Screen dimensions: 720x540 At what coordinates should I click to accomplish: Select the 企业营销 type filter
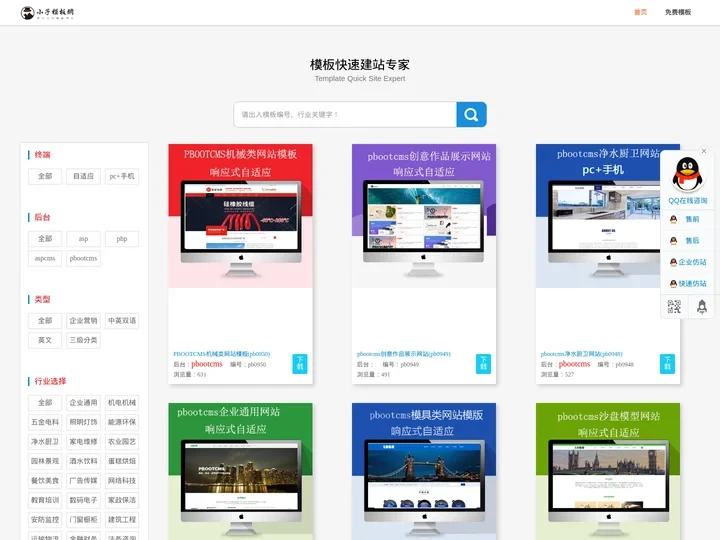83,321
